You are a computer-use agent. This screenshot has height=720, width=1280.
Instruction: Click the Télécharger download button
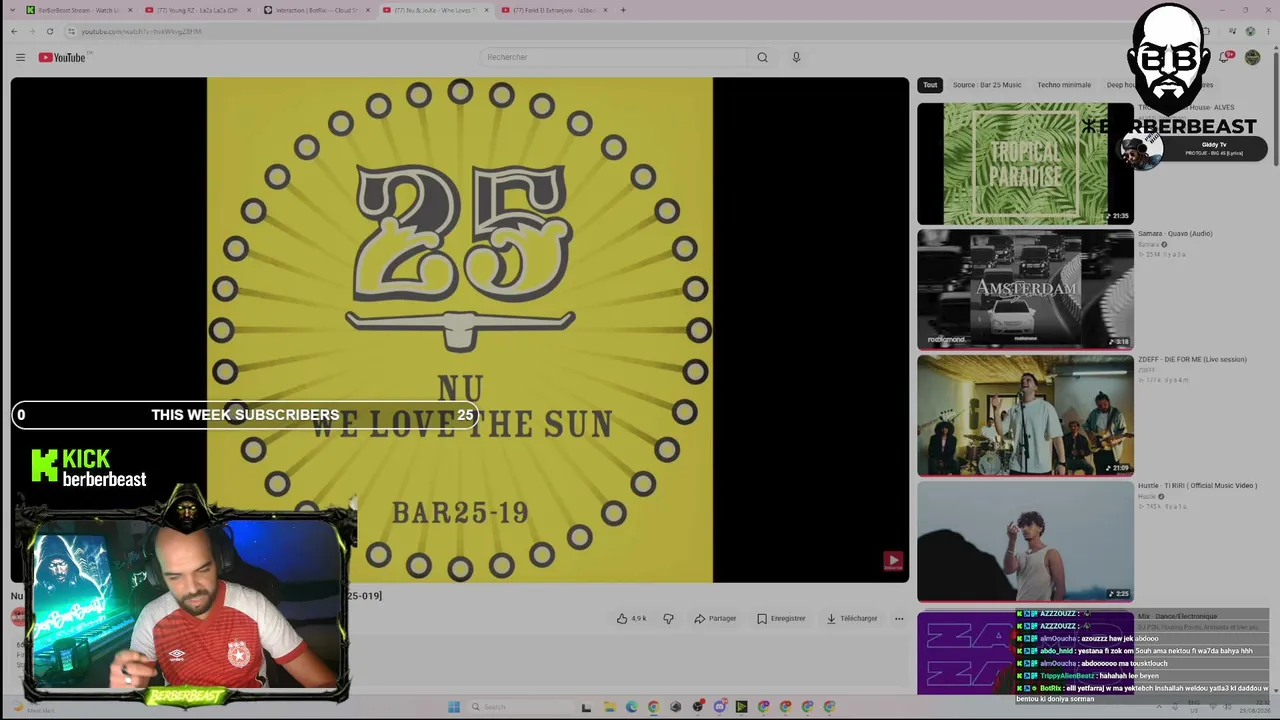coord(852,618)
